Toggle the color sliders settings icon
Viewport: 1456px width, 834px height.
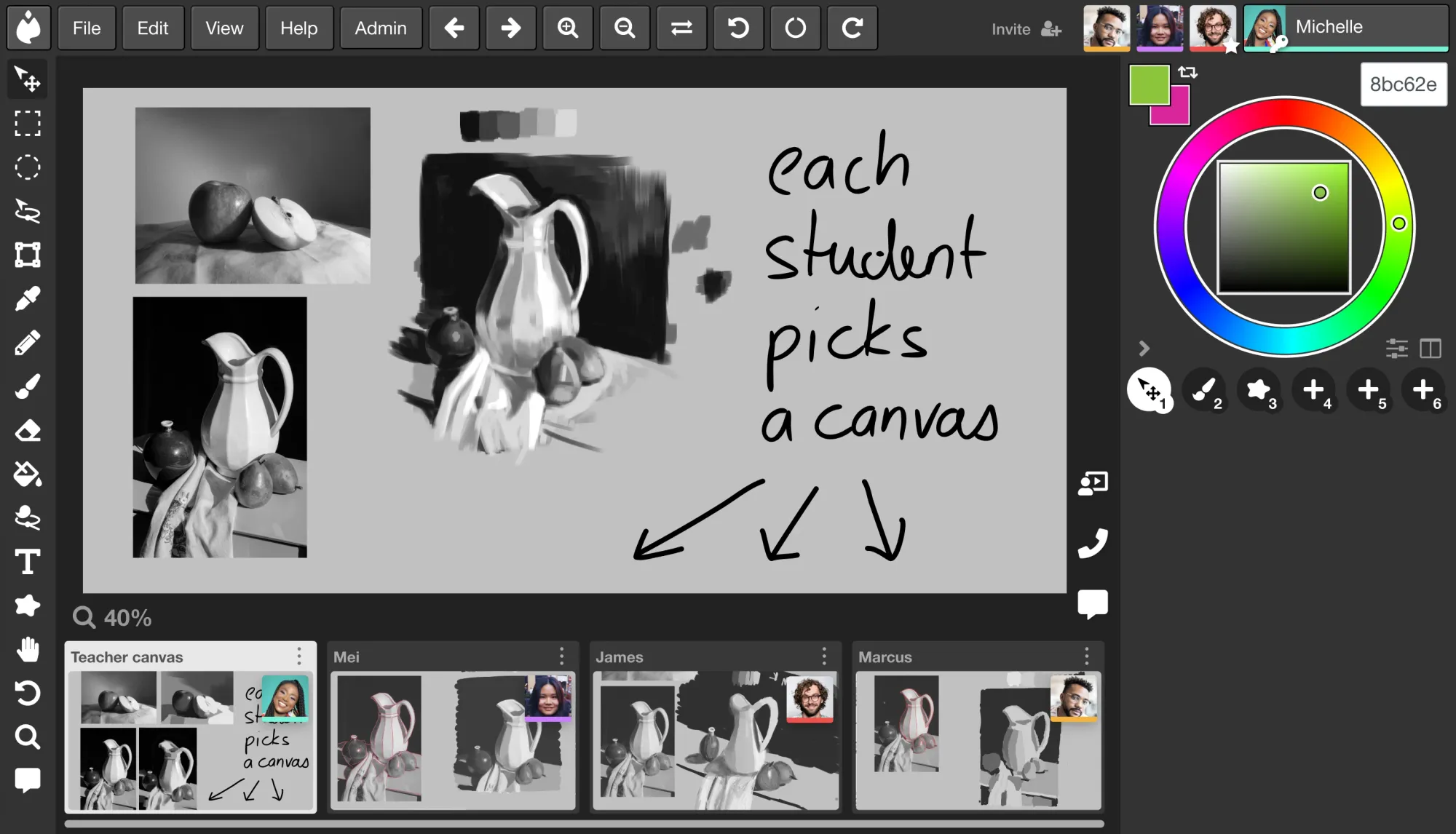(x=1396, y=349)
